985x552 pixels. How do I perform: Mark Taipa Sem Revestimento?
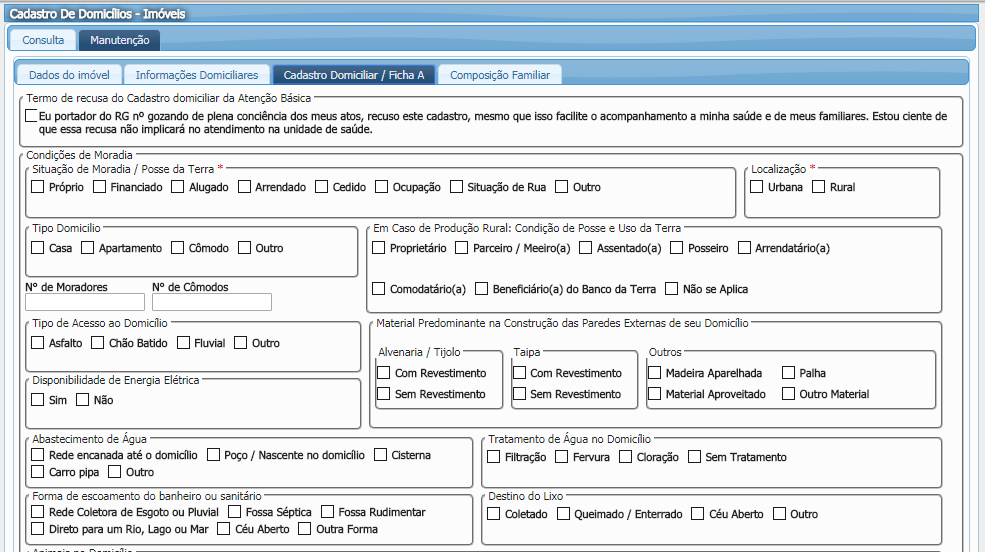pos(519,393)
